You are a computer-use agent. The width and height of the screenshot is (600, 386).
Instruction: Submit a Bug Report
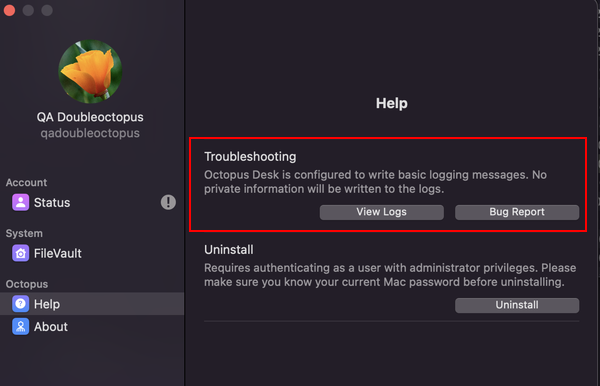(517, 212)
